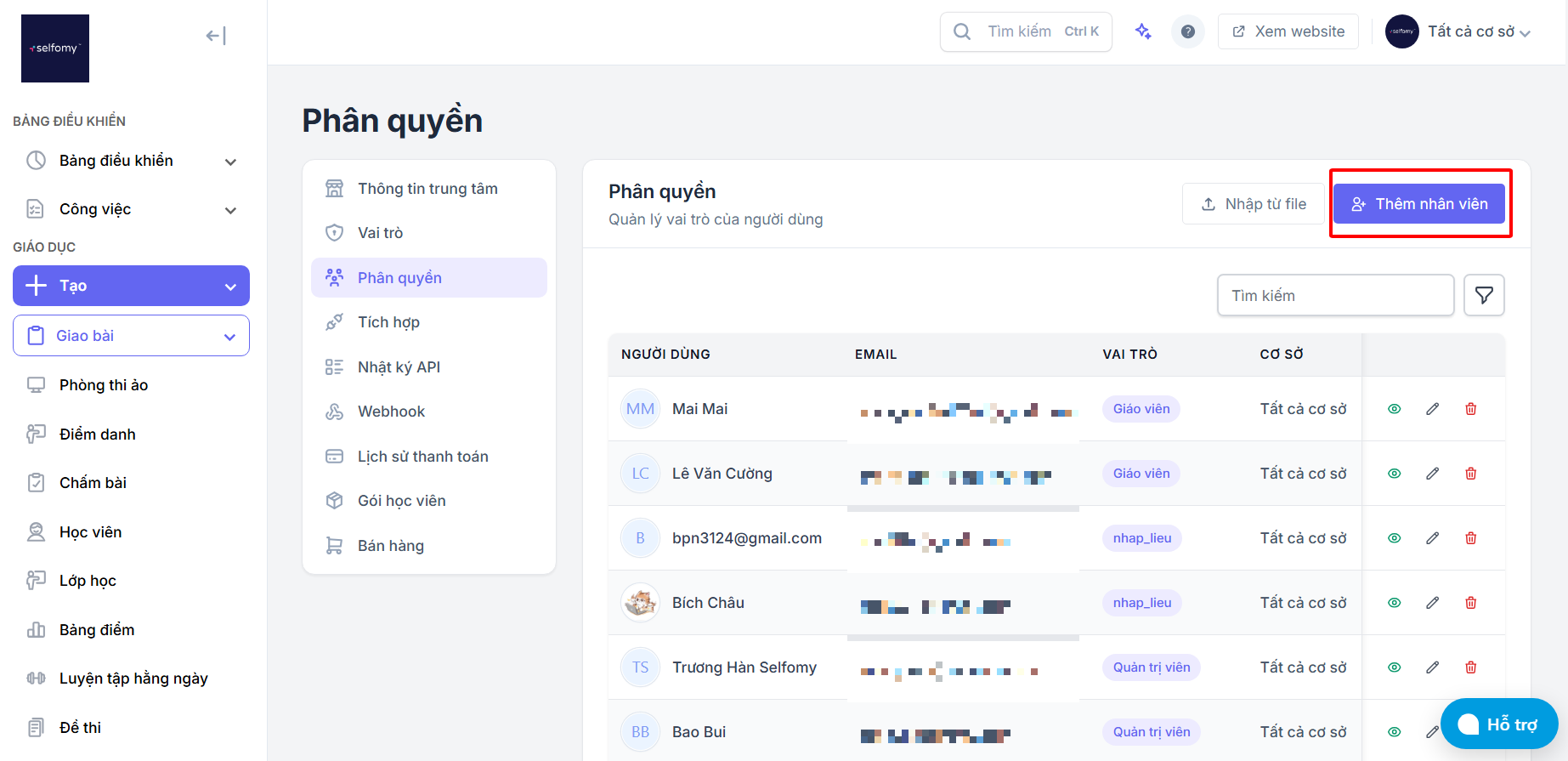Edit Bích Châu with the pencil icon
1568x761 pixels.
[1432, 603]
